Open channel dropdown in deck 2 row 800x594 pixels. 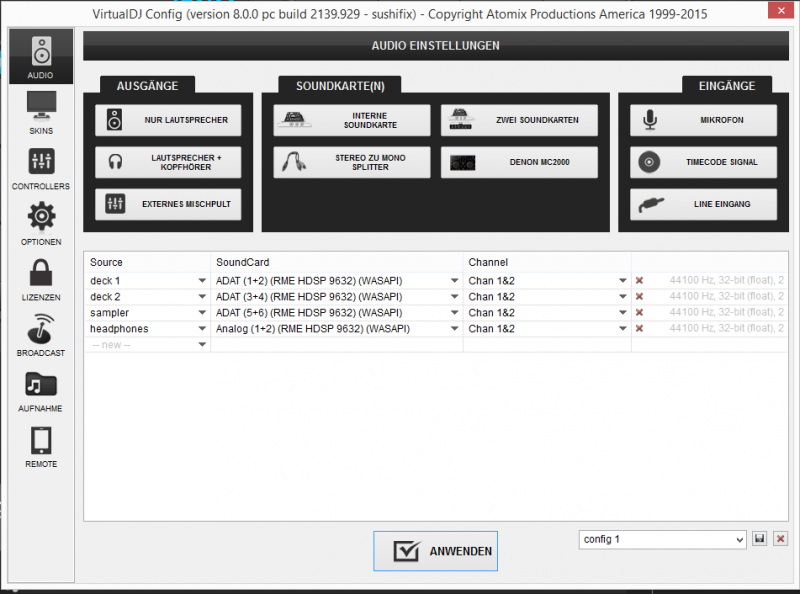click(x=622, y=296)
